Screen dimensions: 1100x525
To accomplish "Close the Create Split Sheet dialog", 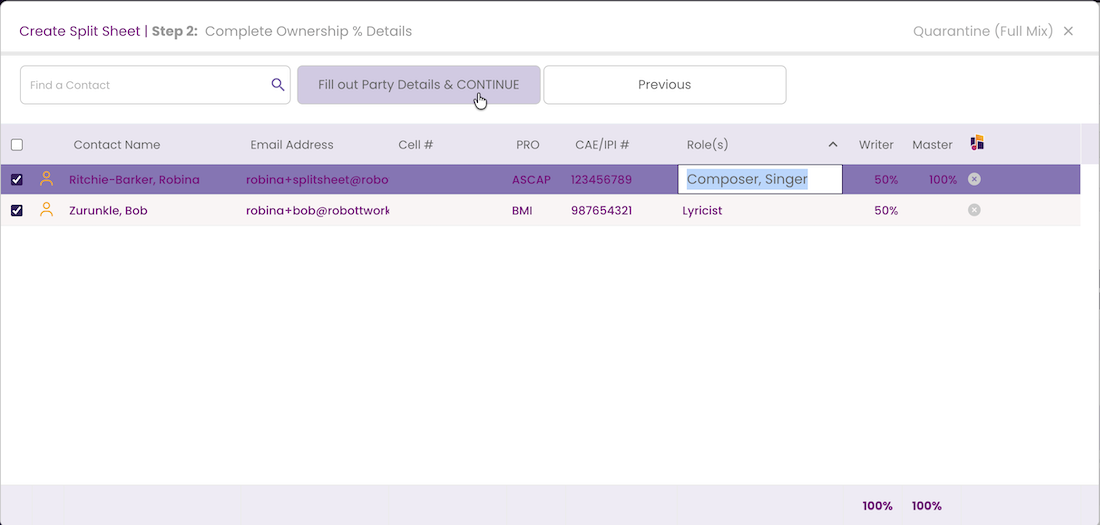I will click(1068, 31).
